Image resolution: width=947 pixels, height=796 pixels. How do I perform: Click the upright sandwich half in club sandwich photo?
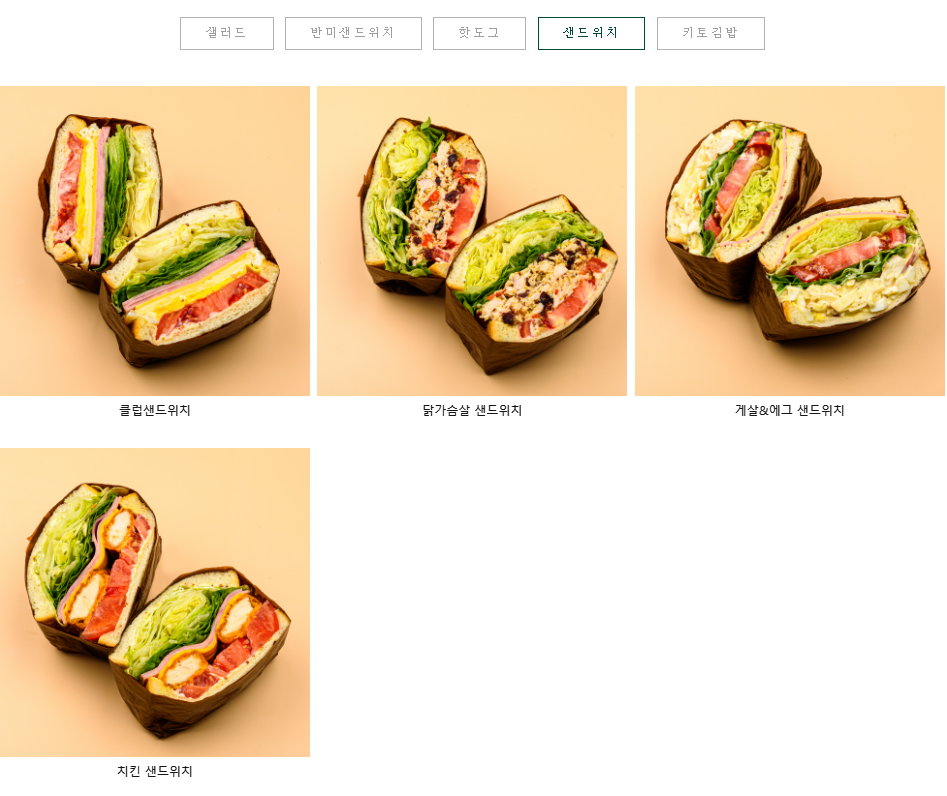pos(101,199)
